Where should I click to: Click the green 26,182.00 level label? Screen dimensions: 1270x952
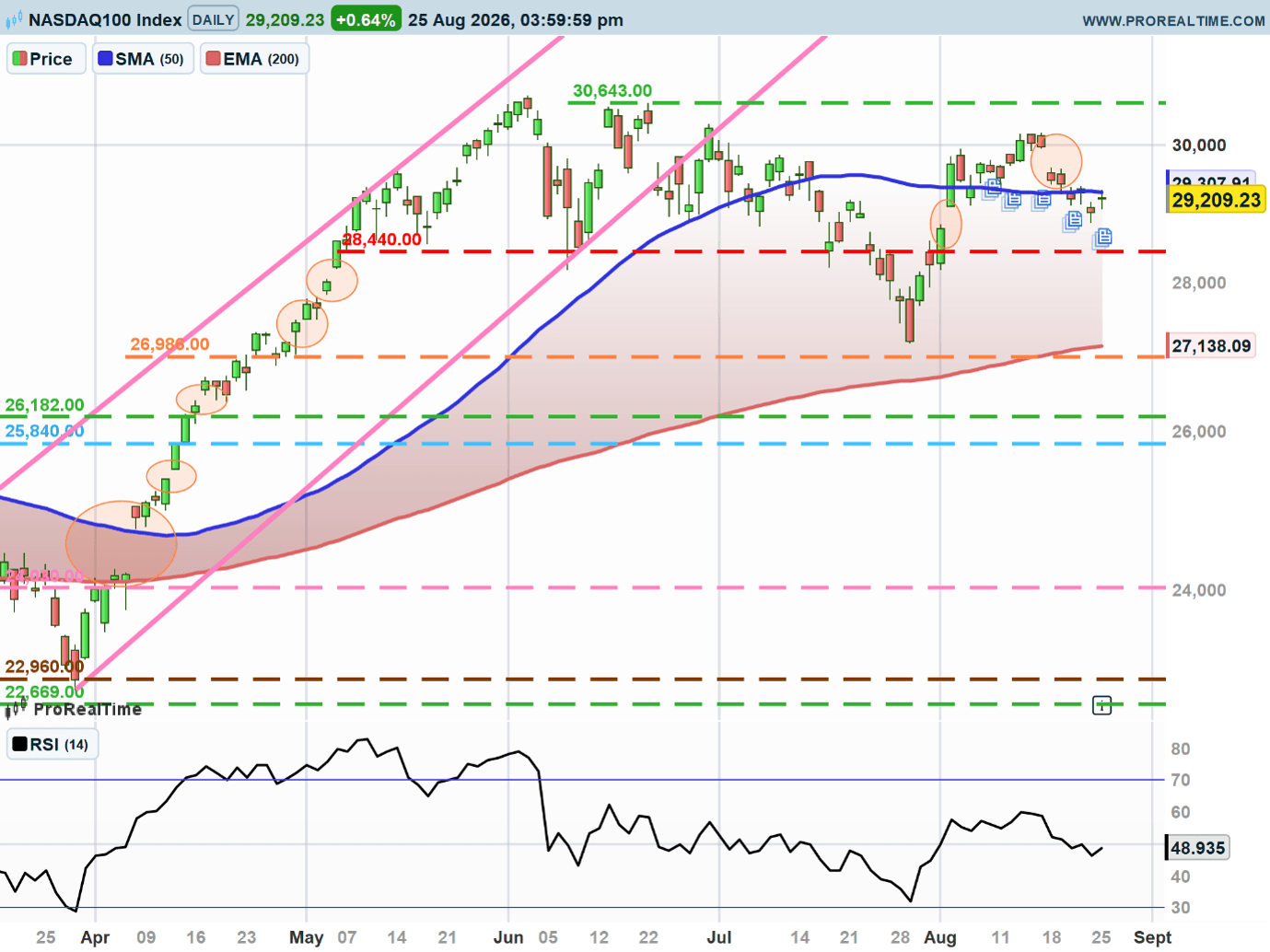coord(44,405)
